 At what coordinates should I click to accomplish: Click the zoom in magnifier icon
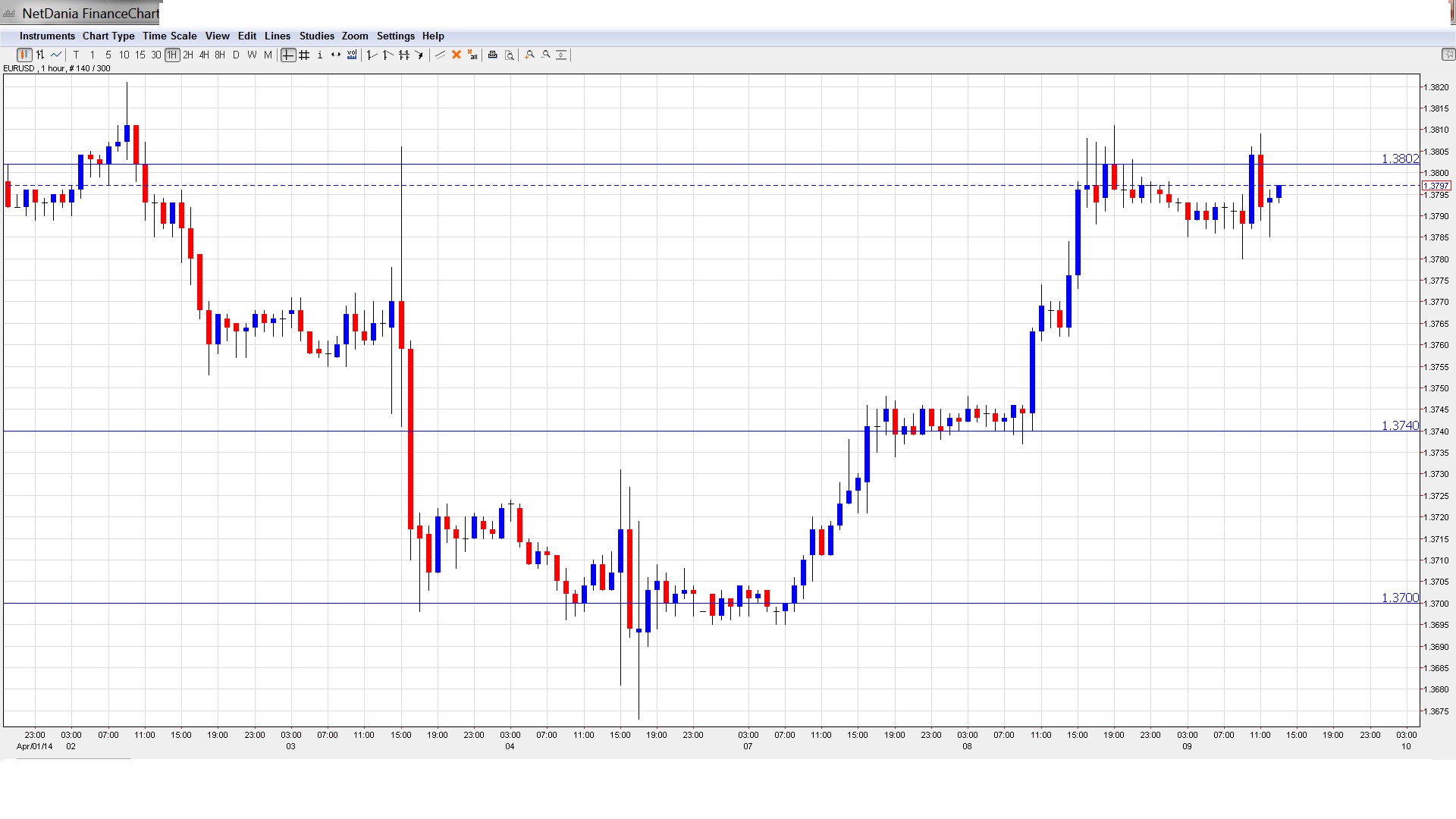point(530,55)
